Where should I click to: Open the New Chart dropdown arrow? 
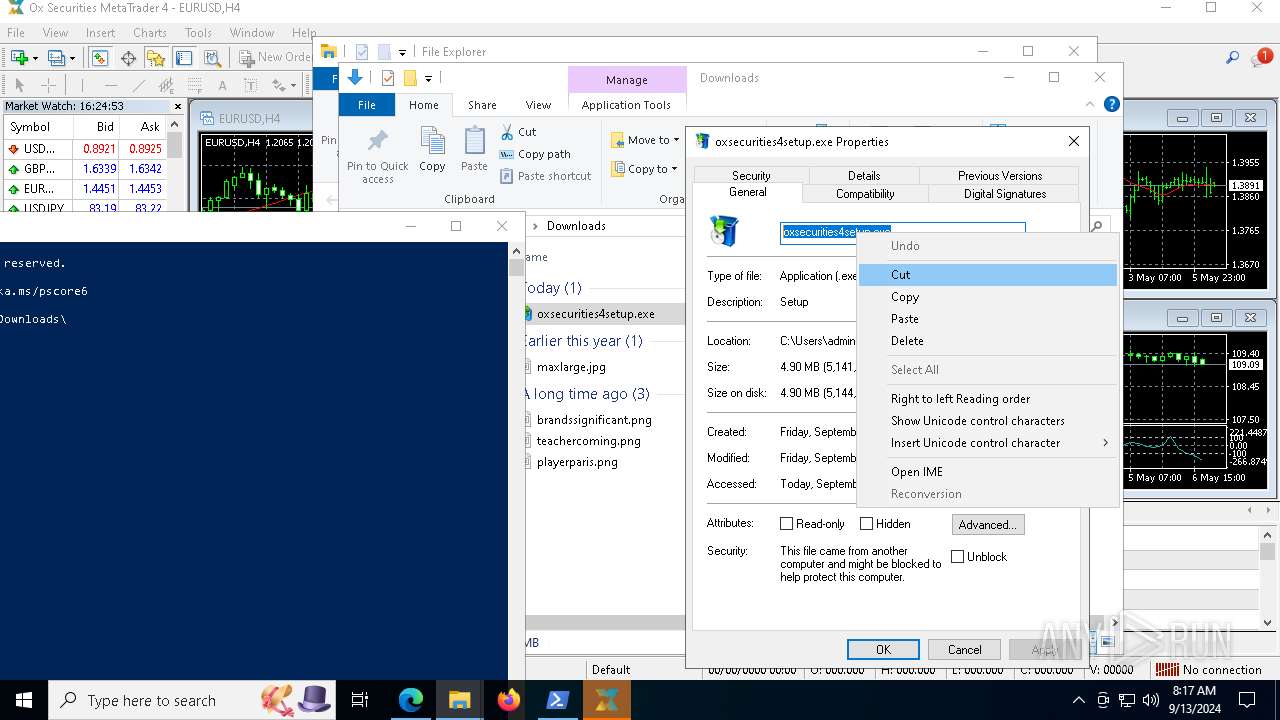click(36, 58)
